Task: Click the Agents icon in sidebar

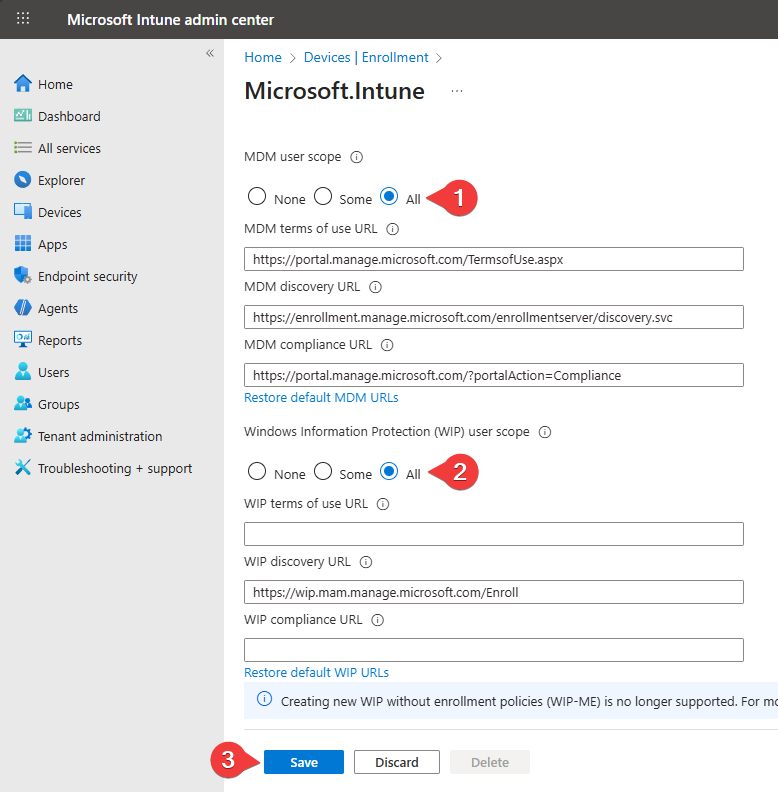Action: (23, 308)
